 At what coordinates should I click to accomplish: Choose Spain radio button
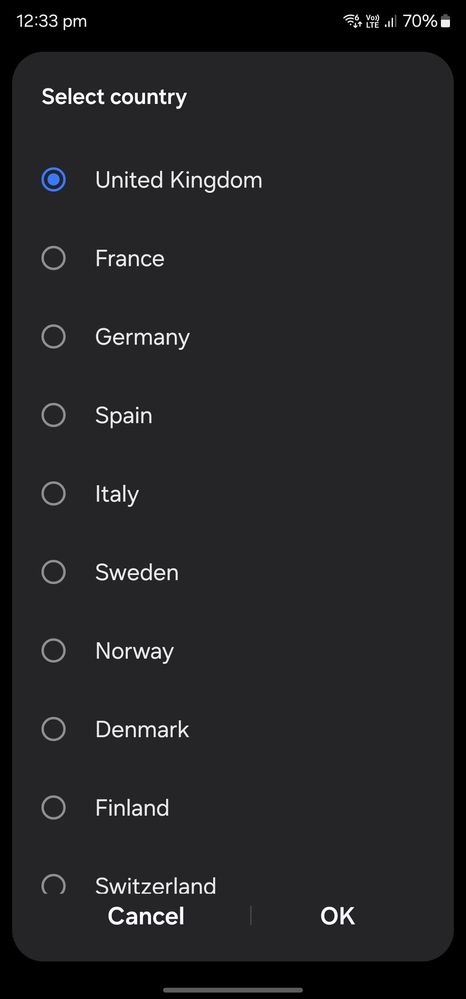point(54,415)
